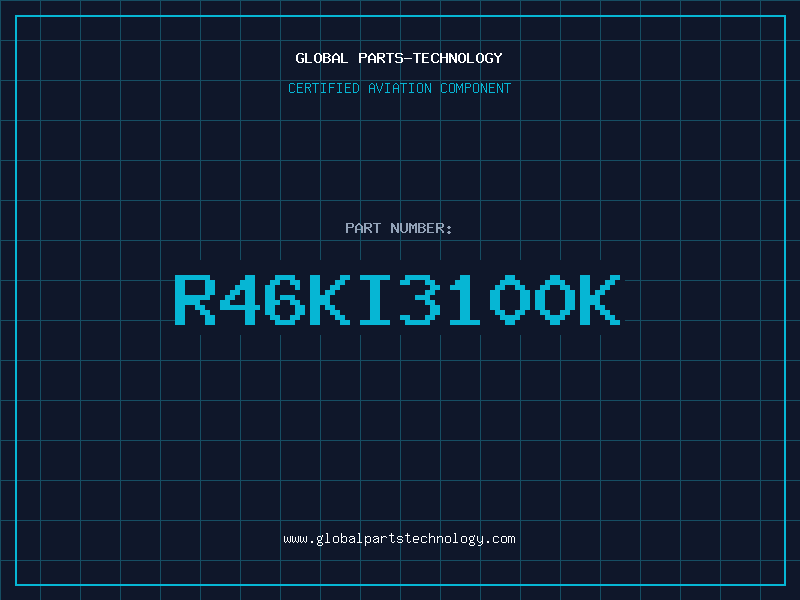Screen dimensions: 800x600
Task: Click the first K after digit 6
Action: click(x=330, y=299)
